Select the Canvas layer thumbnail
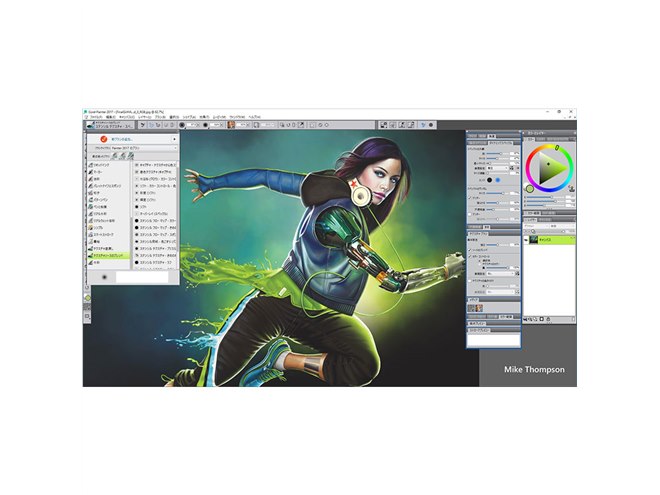 [x=533, y=240]
